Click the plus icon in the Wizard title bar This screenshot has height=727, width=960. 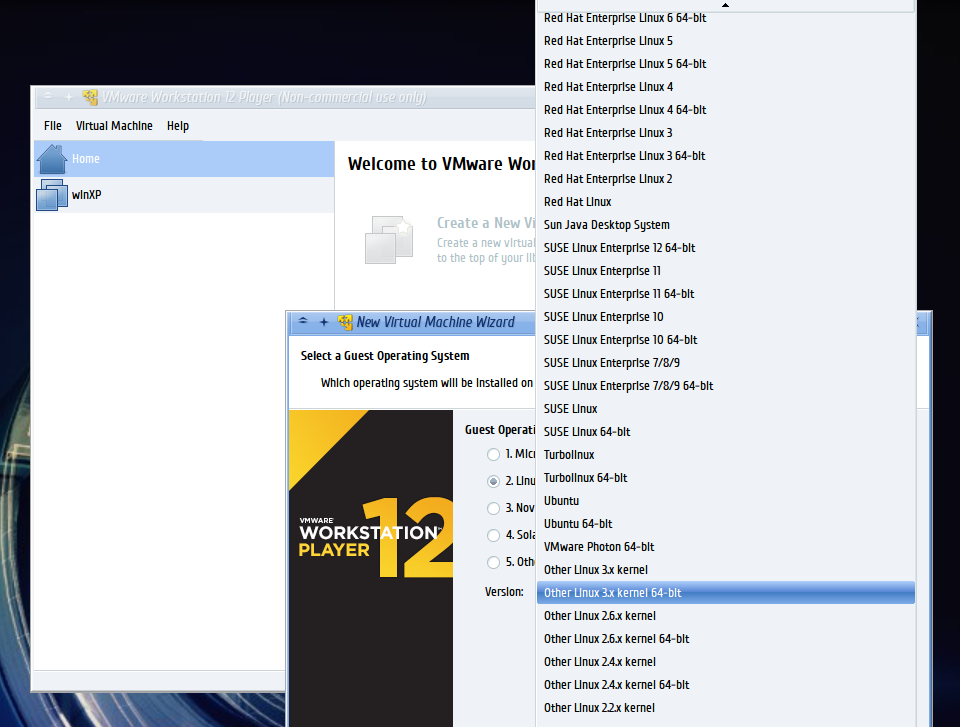tap(324, 322)
